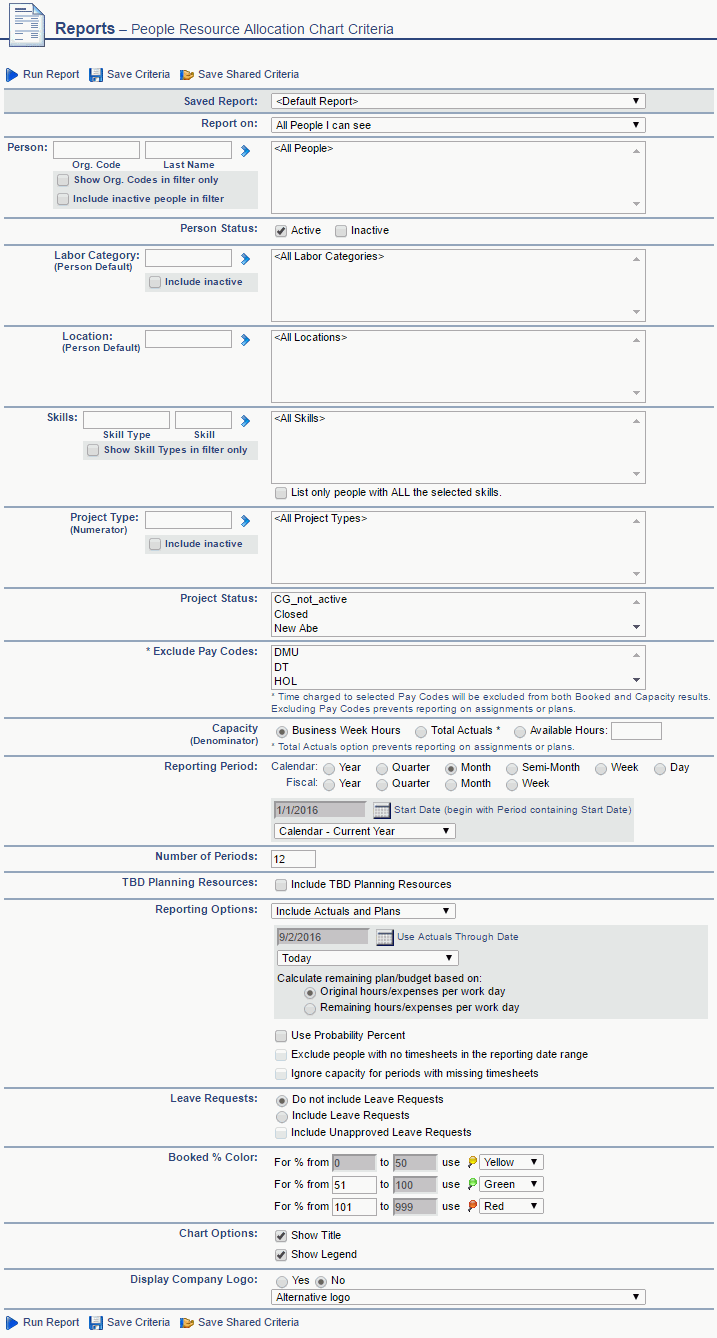The width and height of the screenshot is (717, 1338).
Task: Click the bottom Save Criteria link
Action: (x=137, y=1322)
